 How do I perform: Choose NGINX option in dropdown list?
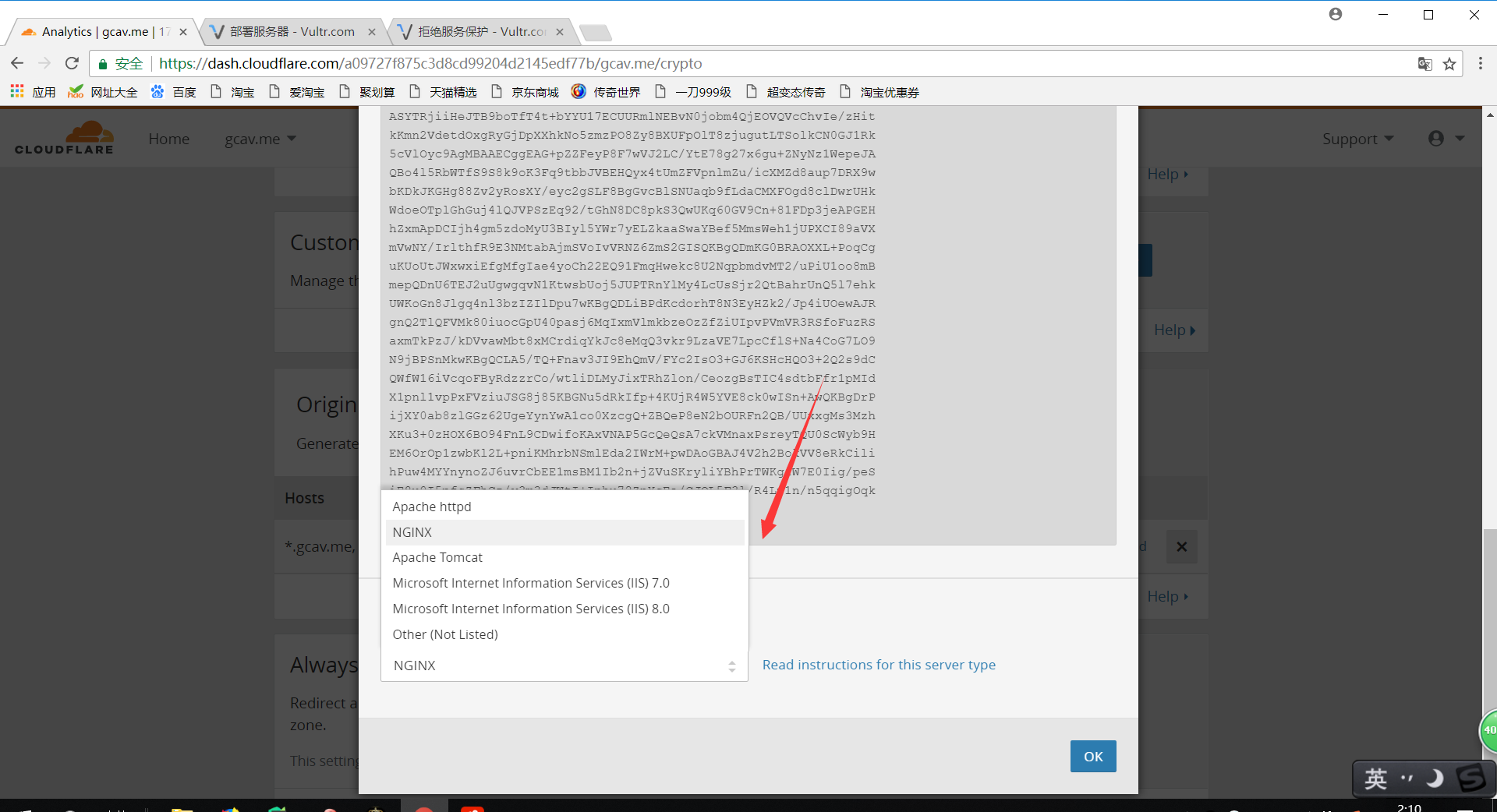coord(564,532)
